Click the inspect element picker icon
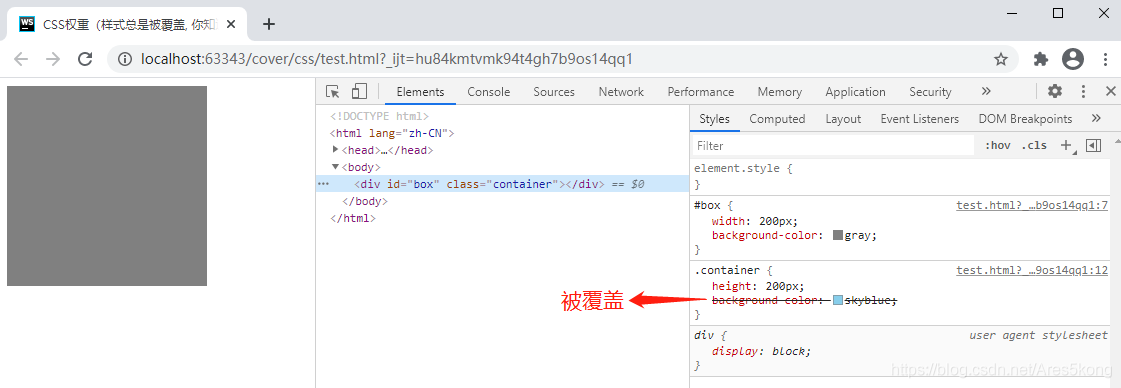 pos(332,91)
